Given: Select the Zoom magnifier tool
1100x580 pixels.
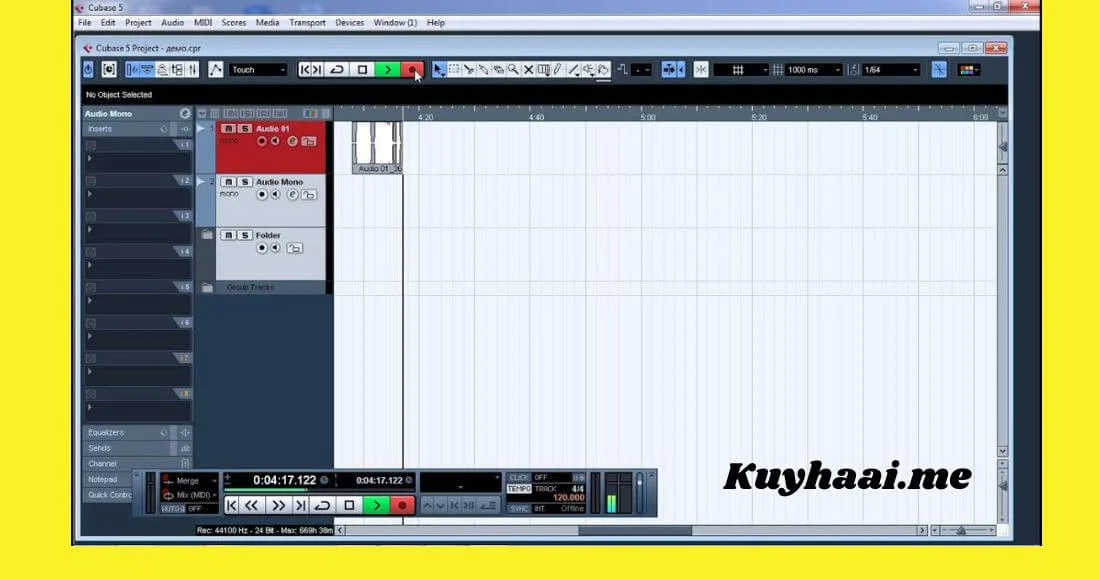Looking at the screenshot, I should 514,69.
